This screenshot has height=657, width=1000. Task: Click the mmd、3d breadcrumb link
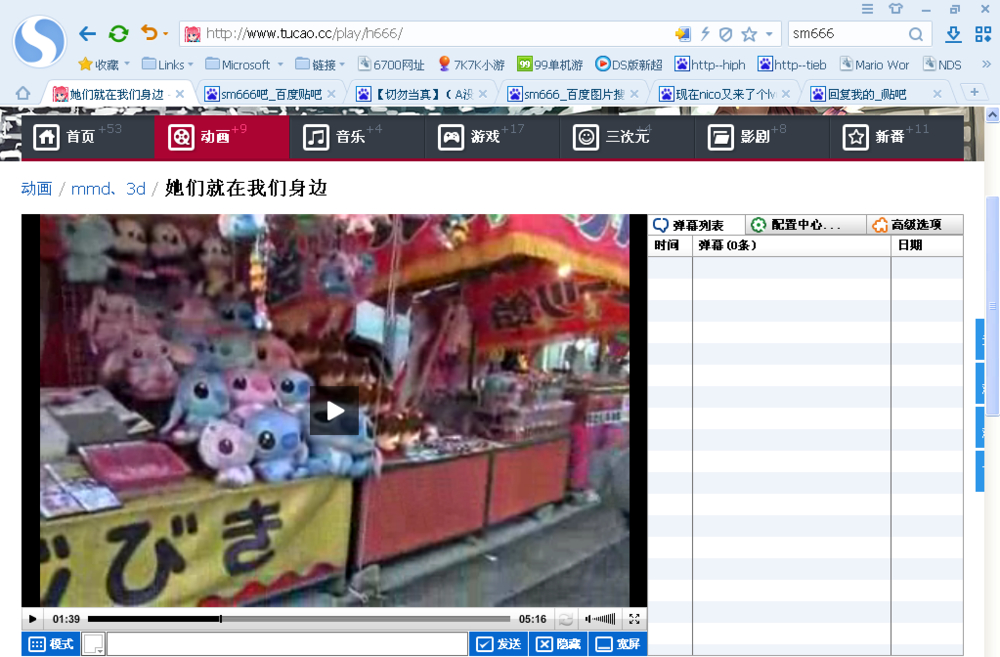108,188
